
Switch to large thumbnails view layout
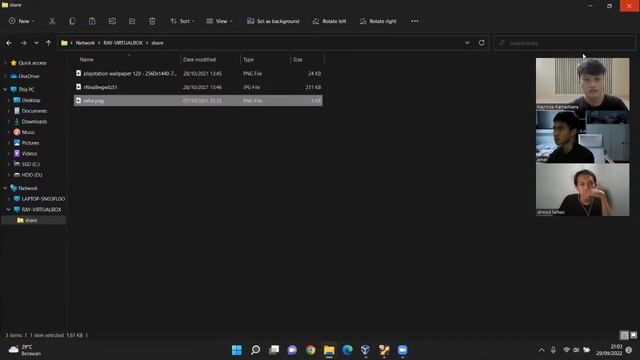[x=633, y=335]
